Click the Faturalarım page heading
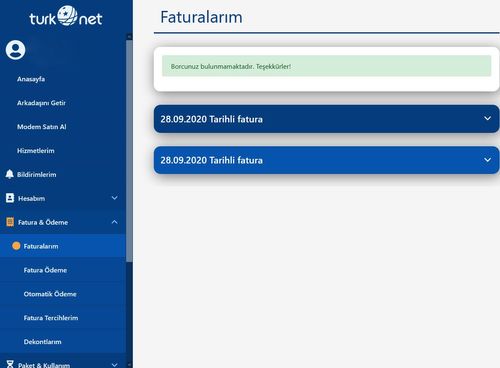Viewport: 500px width, 368px height. (201, 17)
